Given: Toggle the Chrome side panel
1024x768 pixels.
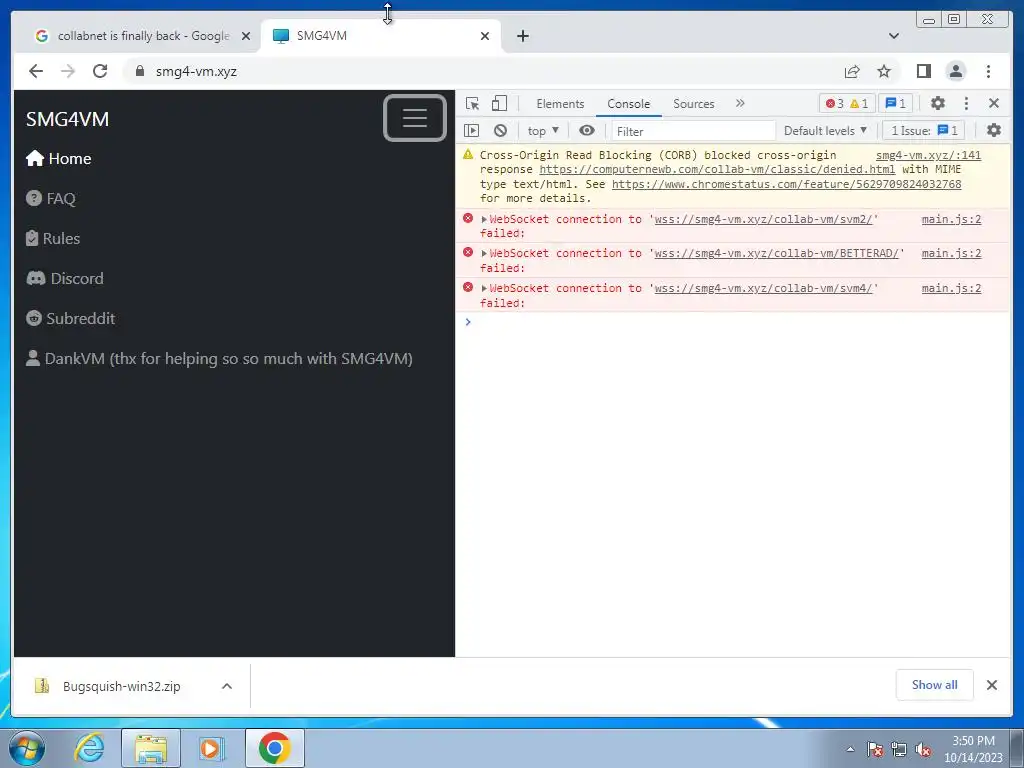Looking at the screenshot, I should 923,71.
